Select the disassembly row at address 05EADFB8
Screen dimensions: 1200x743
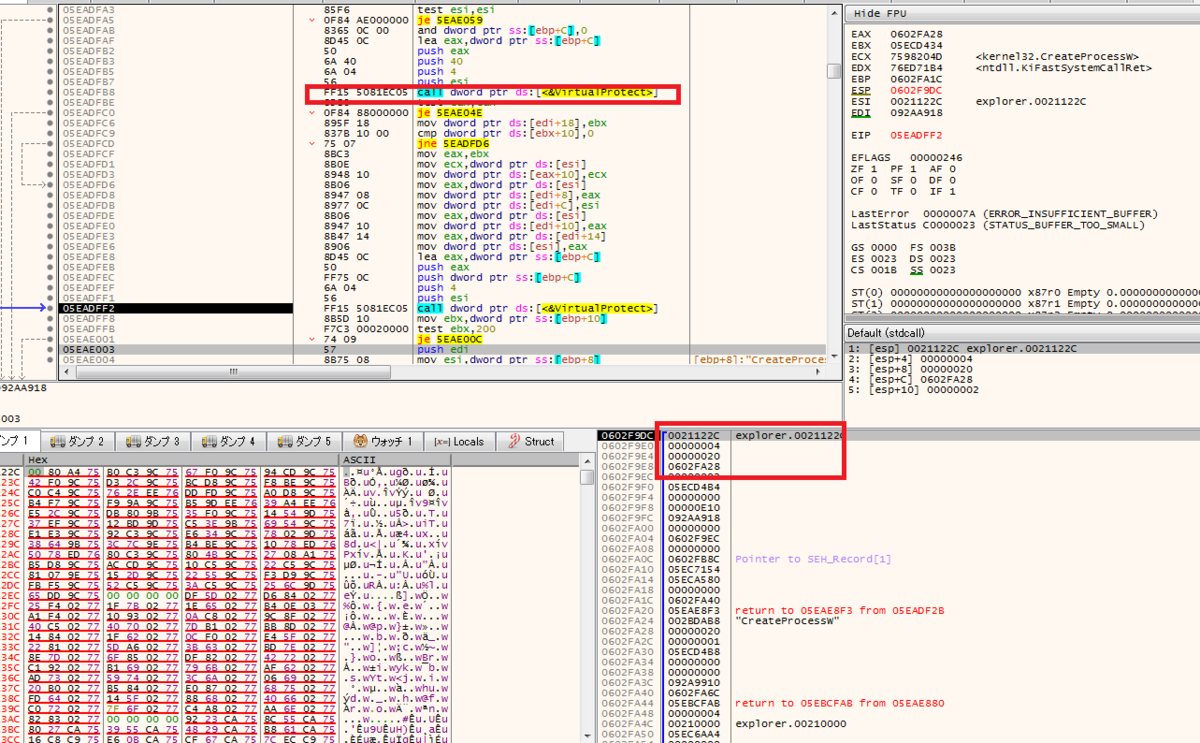tap(443, 92)
